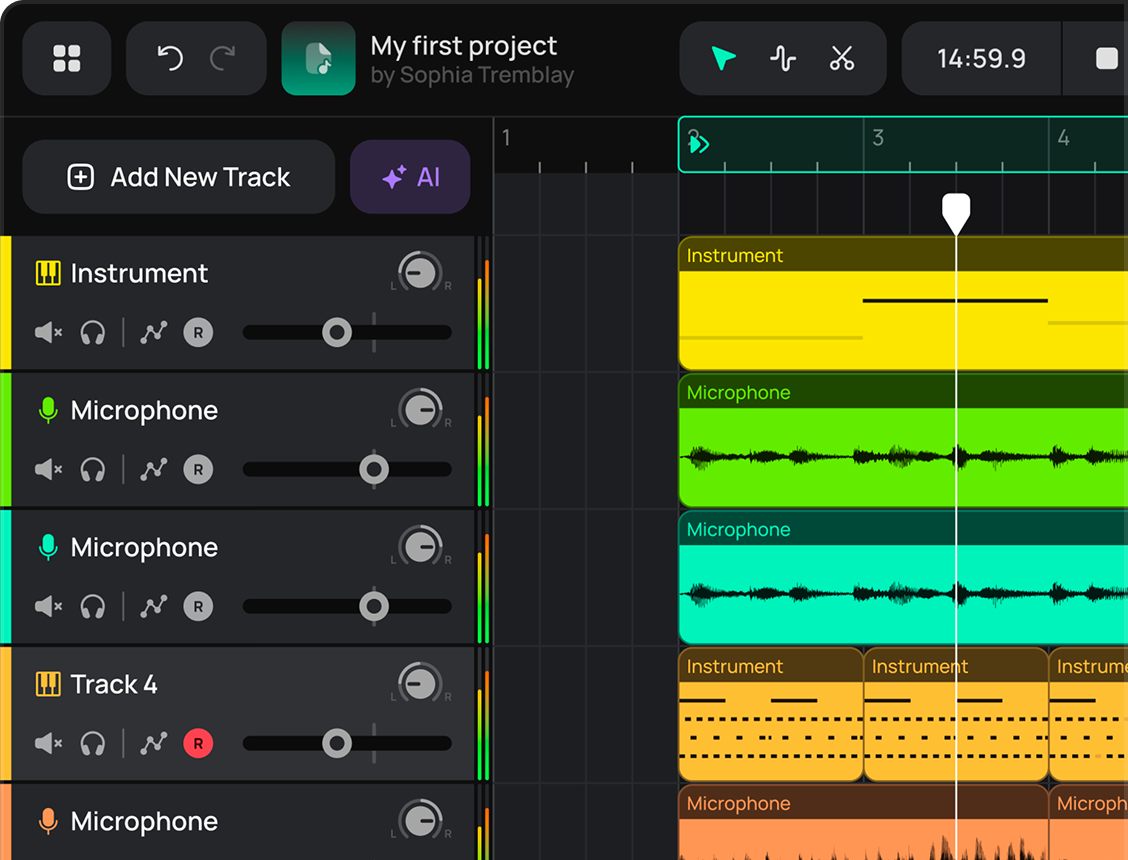Click the redo arrow icon
This screenshot has height=860, width=1128.
[223, 59]
